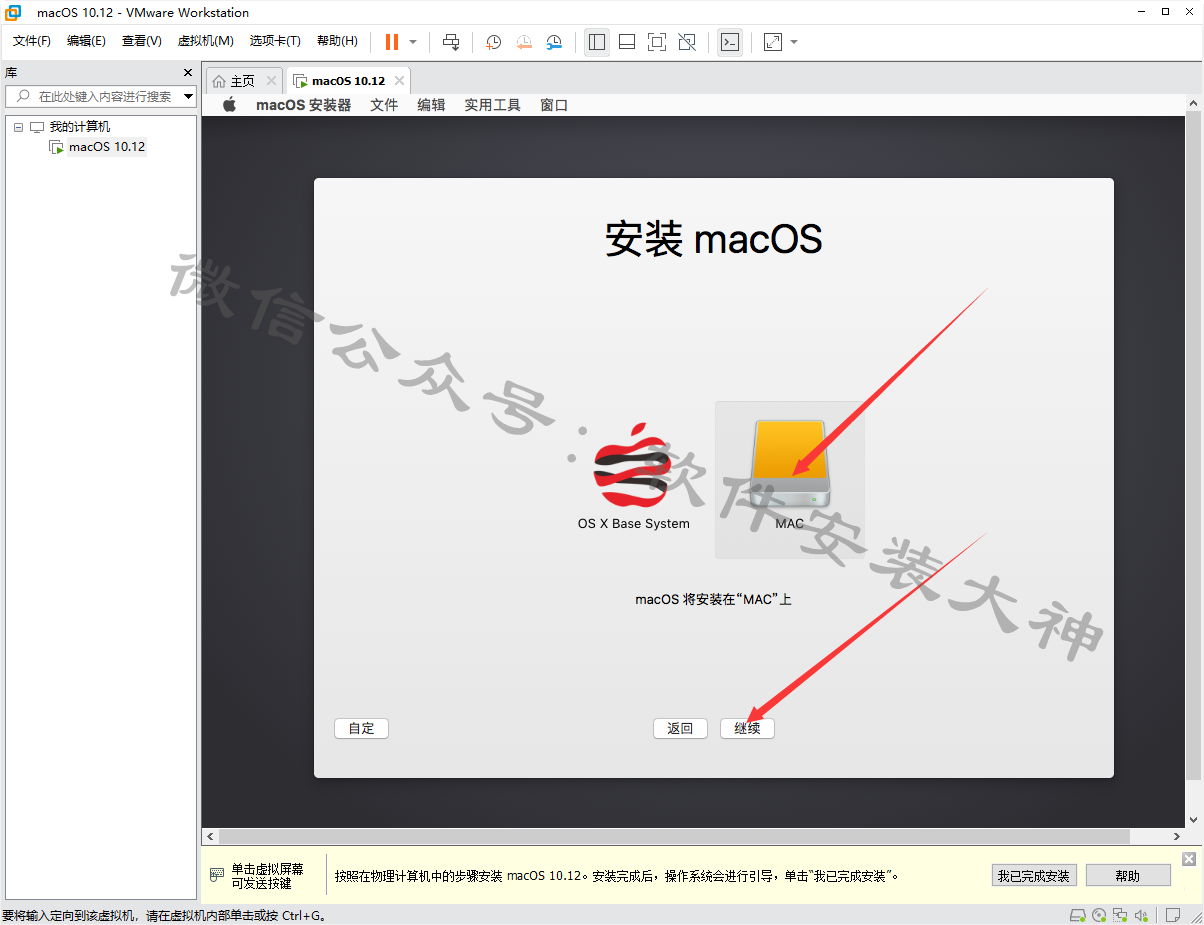Select macOS 10.12 in the library tree
This screenshot has width=1204, height=925.
pos(106,147)
